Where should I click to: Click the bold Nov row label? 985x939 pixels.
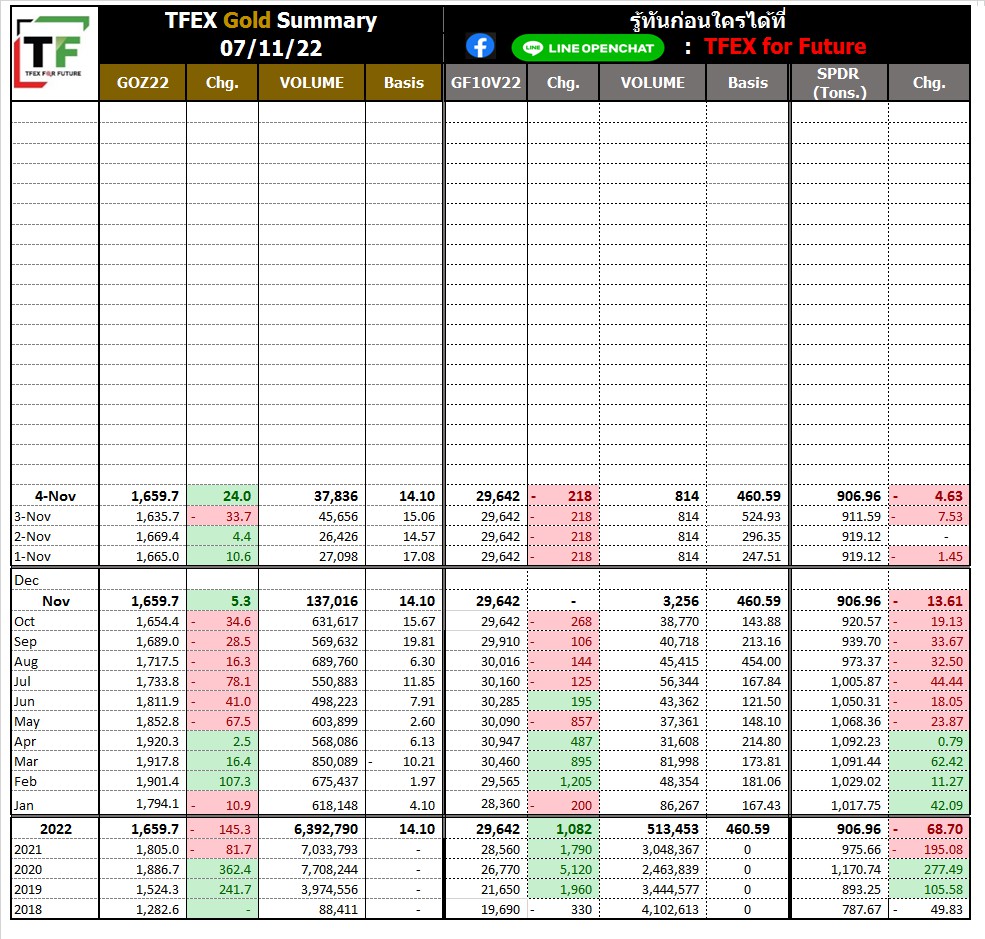click(56, 602)
